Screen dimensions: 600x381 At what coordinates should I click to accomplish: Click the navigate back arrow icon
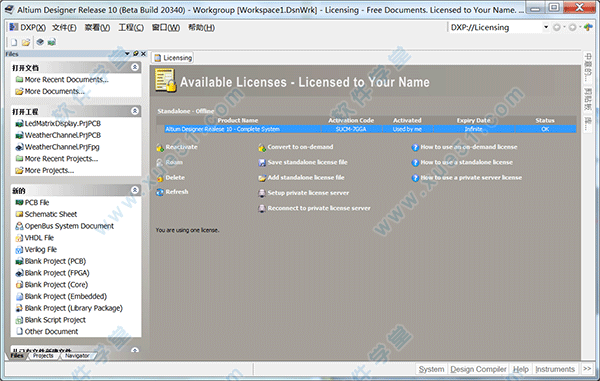click(x=557, y=27)
